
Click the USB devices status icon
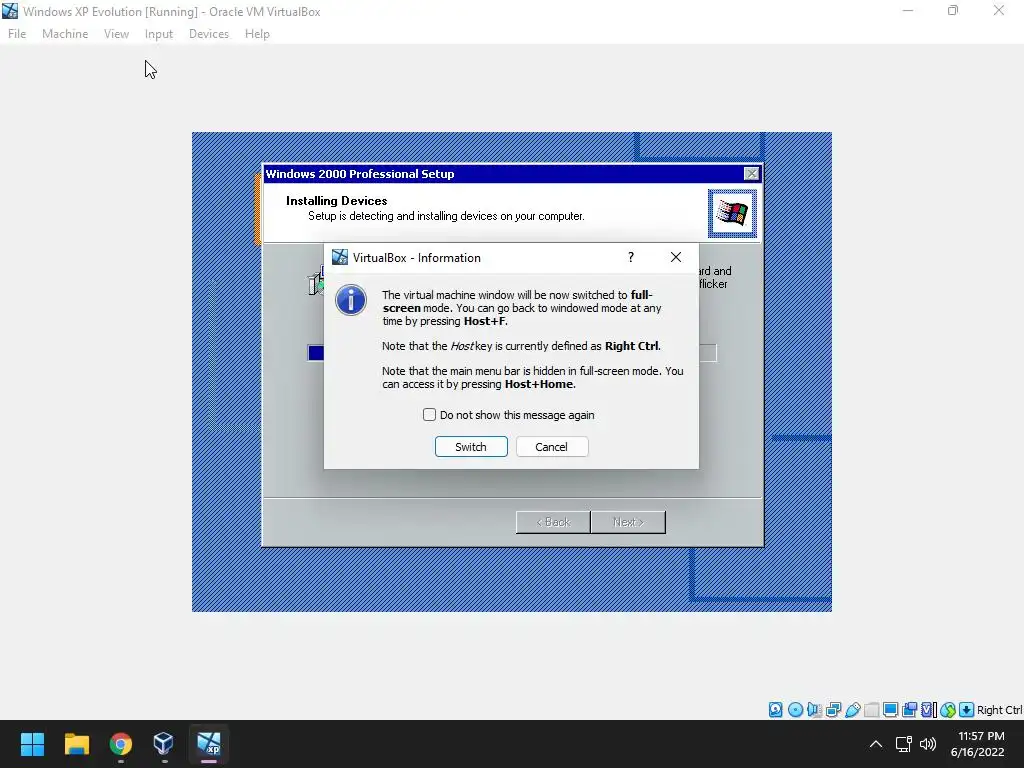tap(852, 710)
